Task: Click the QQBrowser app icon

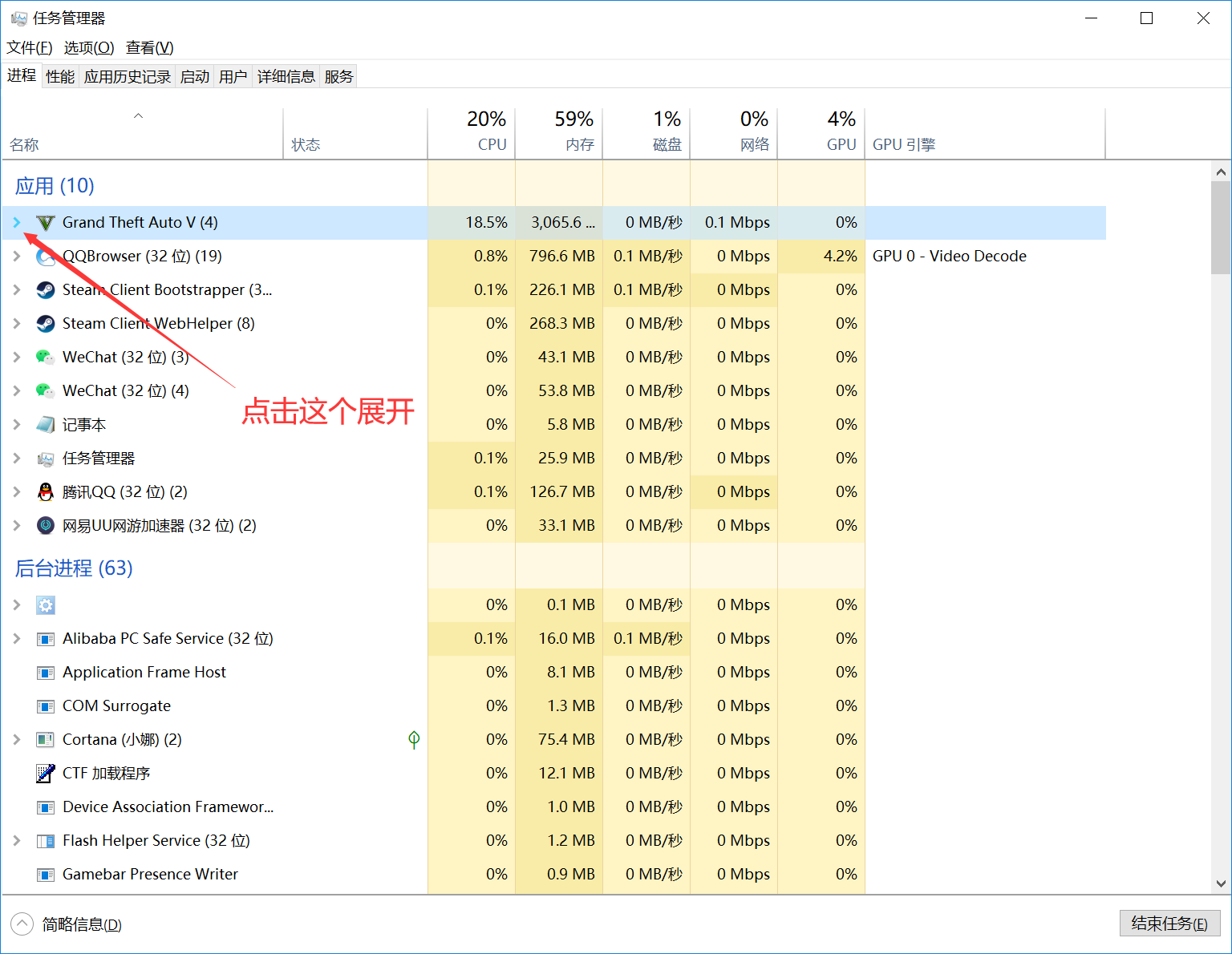Action: tap(46, 257)
